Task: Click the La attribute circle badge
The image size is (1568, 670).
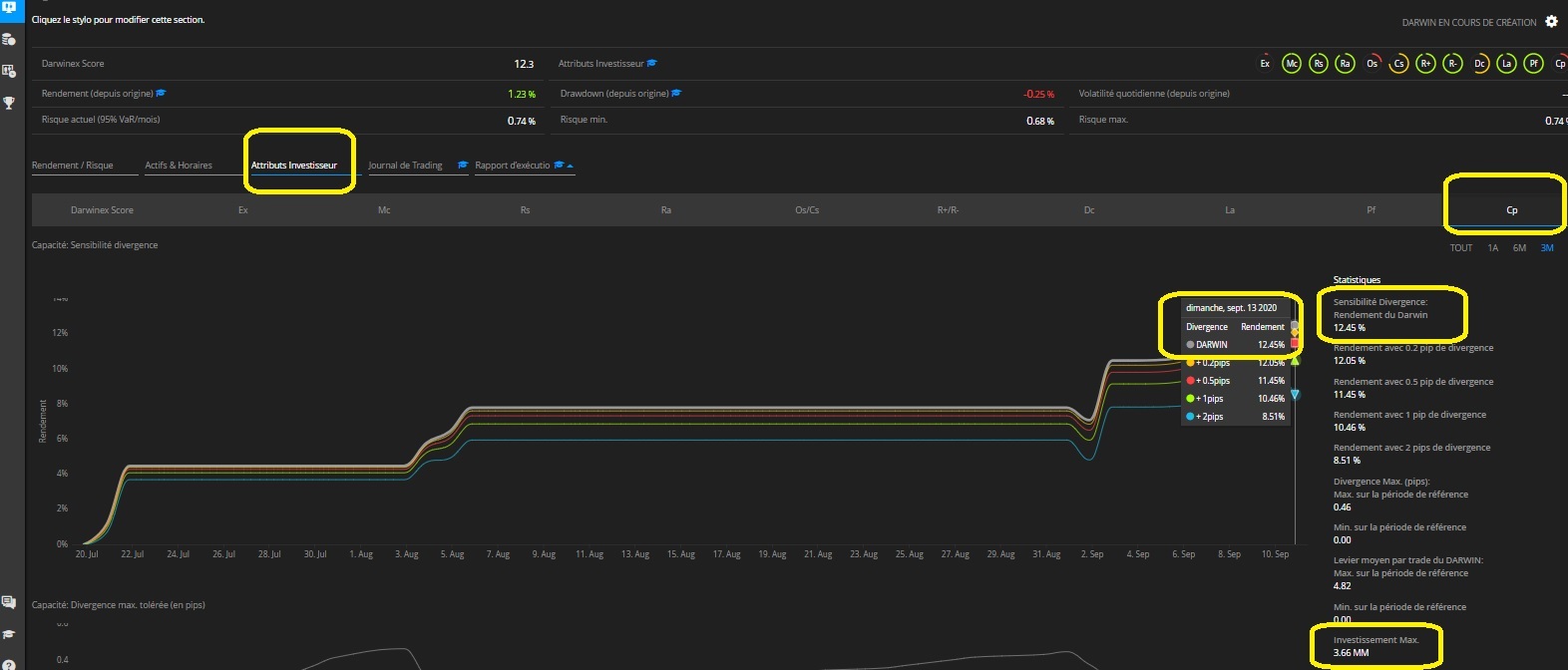Action: (1506, 64)
